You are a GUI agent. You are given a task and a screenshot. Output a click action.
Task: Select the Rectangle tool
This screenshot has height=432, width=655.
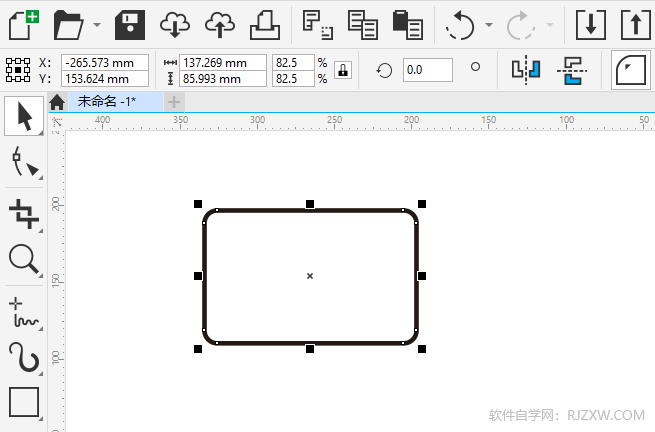click(24, 402)
